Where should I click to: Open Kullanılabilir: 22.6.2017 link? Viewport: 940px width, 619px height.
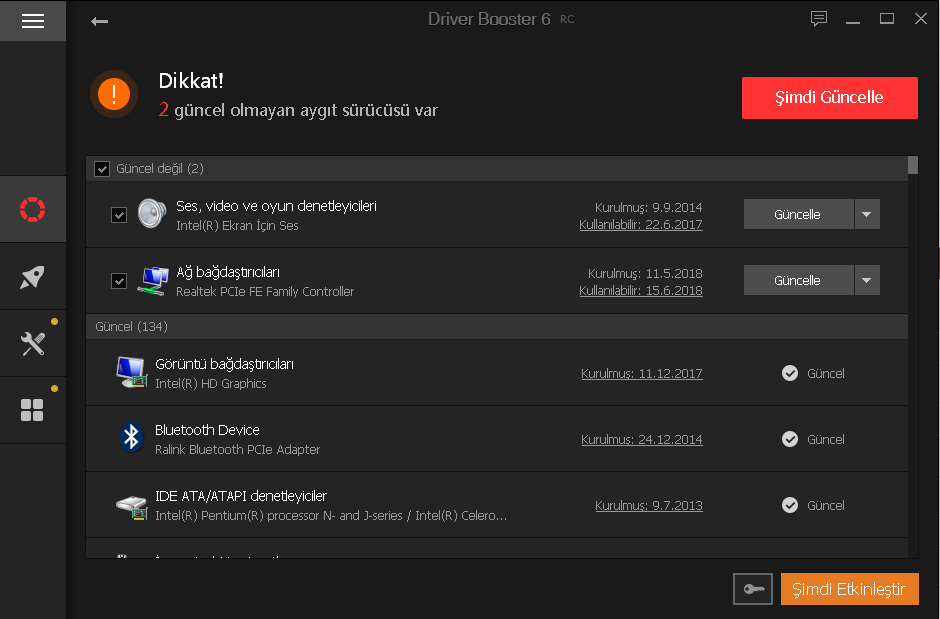pos(641,225)
